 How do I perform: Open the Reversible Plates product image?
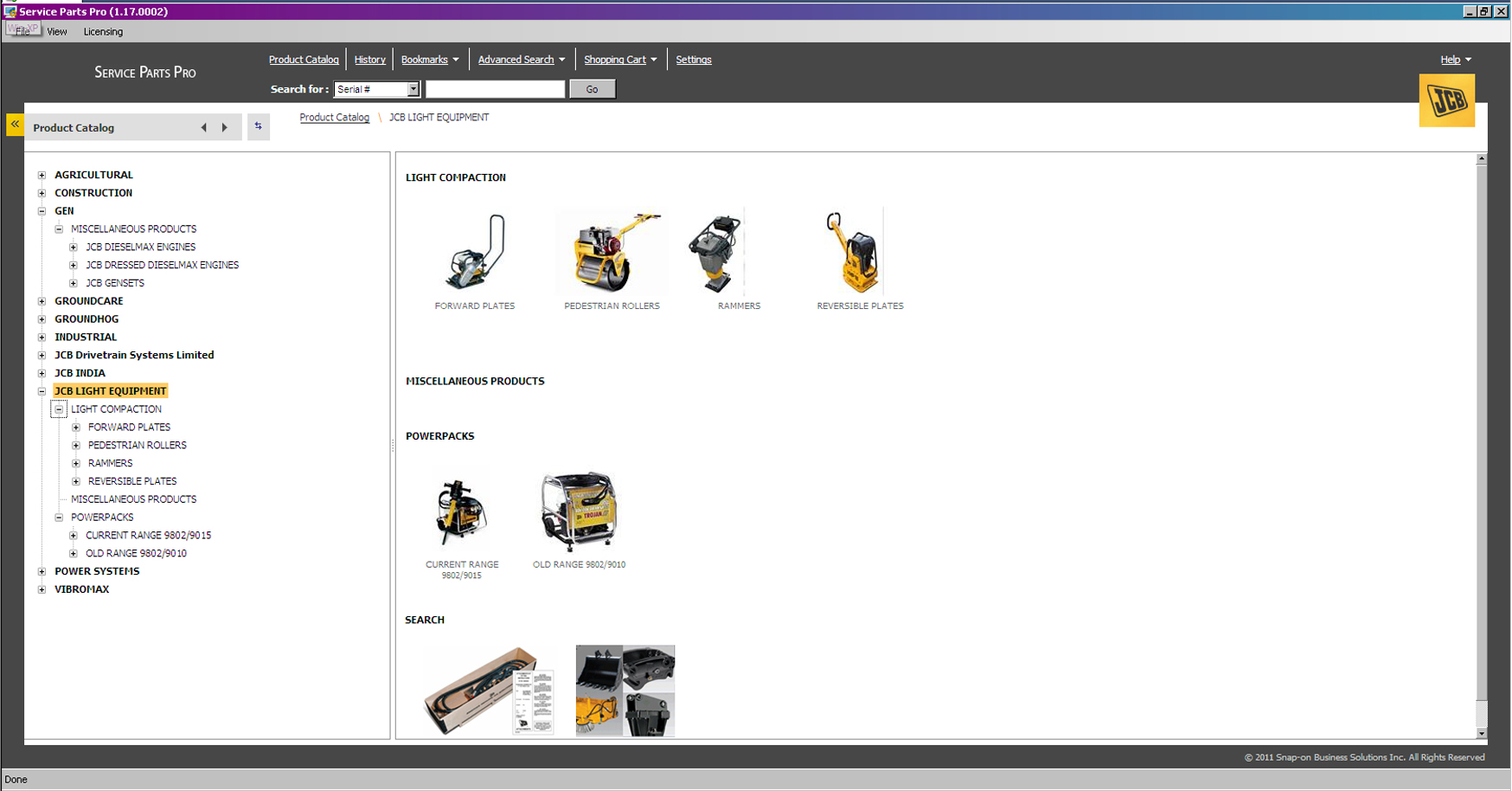854,252
